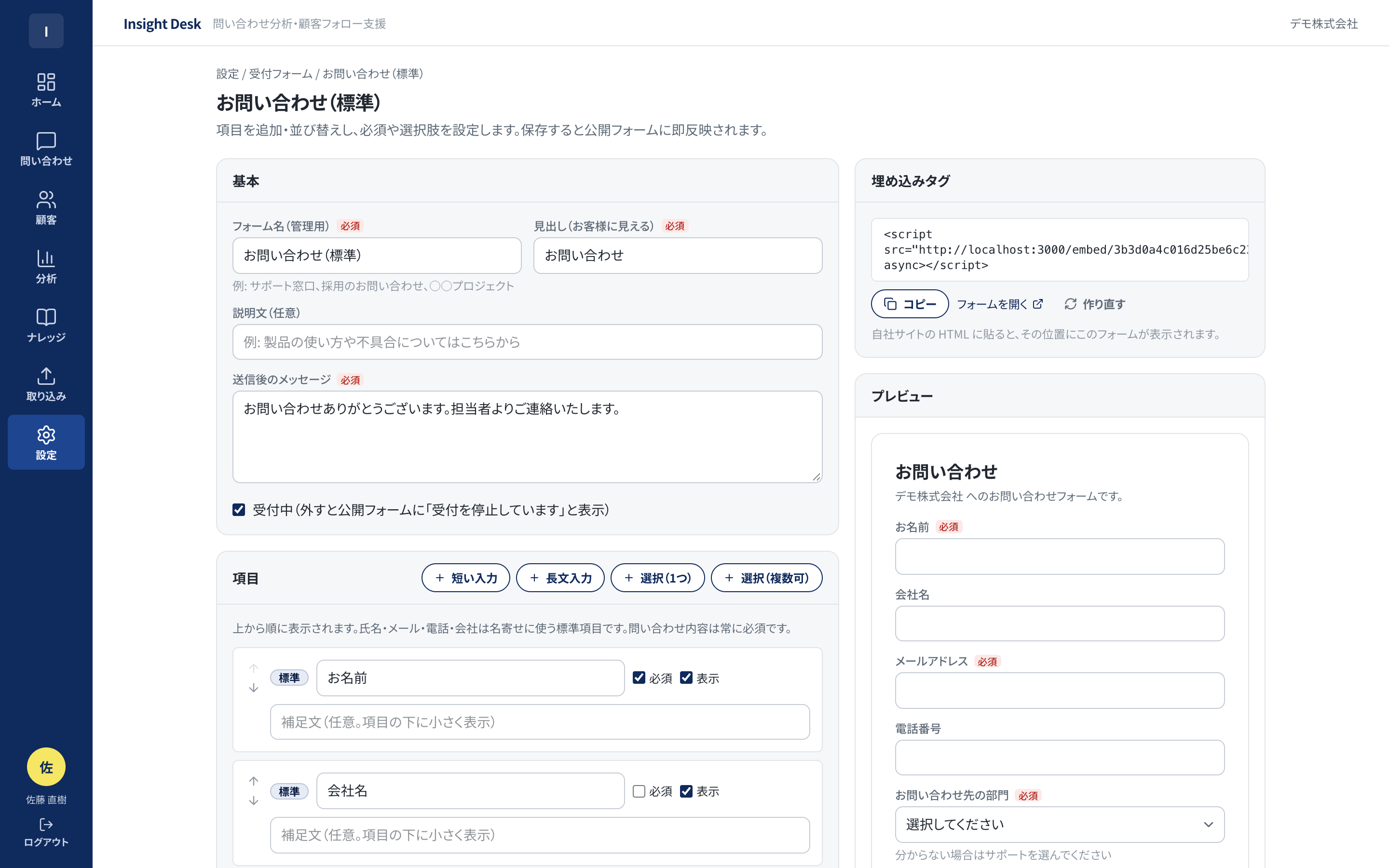Click the Insight Desk title text
The width and height of the screenshot is (1389, 868).
162,24
